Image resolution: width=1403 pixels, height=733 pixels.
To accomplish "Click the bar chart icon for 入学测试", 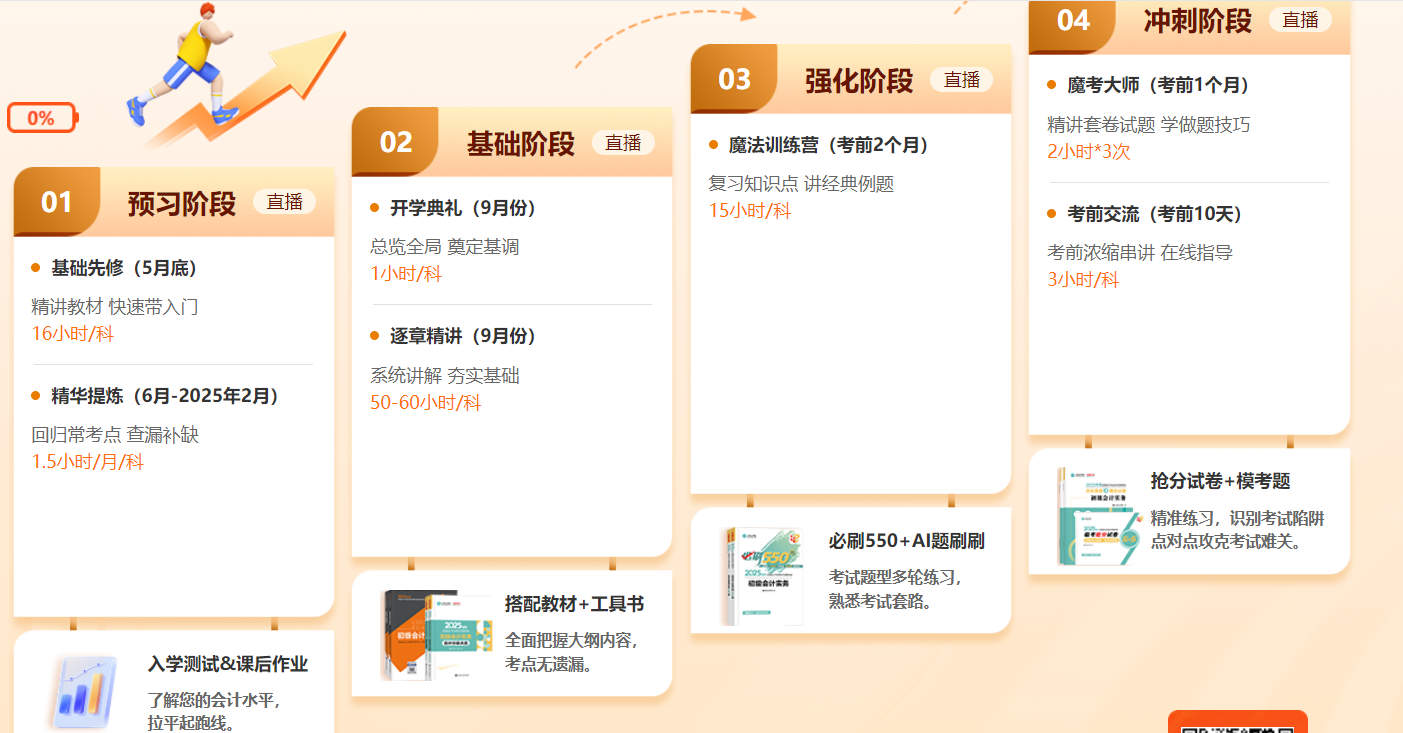I will coord(84,692).
